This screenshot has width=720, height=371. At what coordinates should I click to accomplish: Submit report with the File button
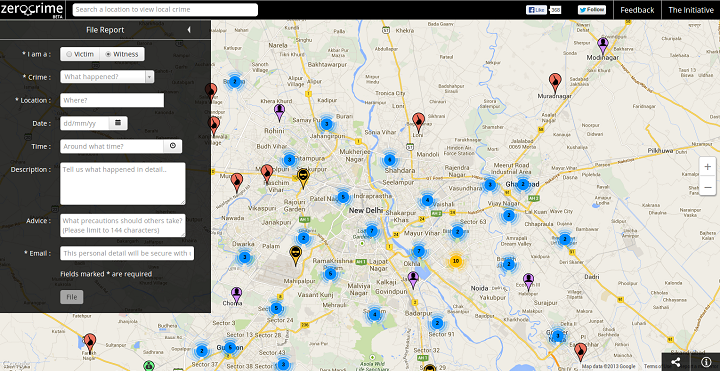click(72, 297)
